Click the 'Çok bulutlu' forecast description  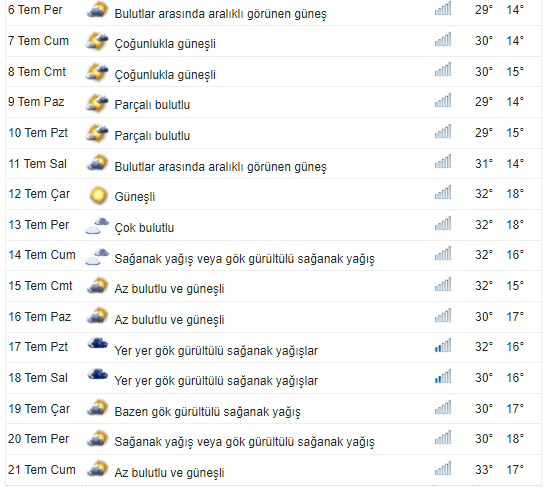(x=144, y=228)
